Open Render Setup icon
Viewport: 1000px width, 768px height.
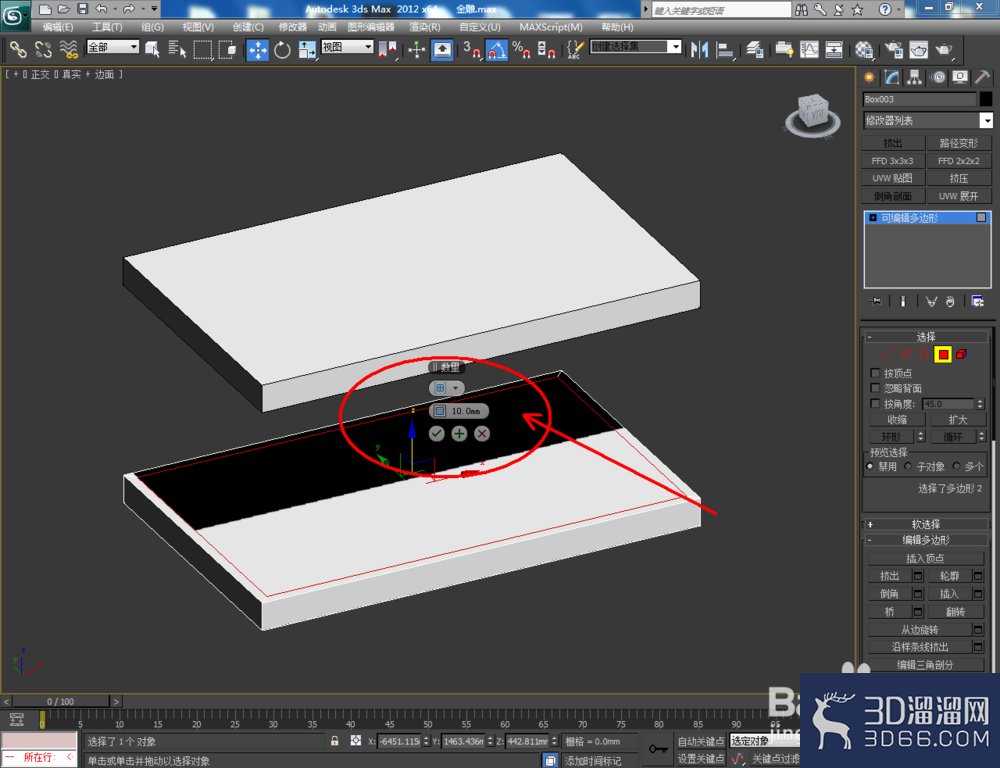[893, 50]
